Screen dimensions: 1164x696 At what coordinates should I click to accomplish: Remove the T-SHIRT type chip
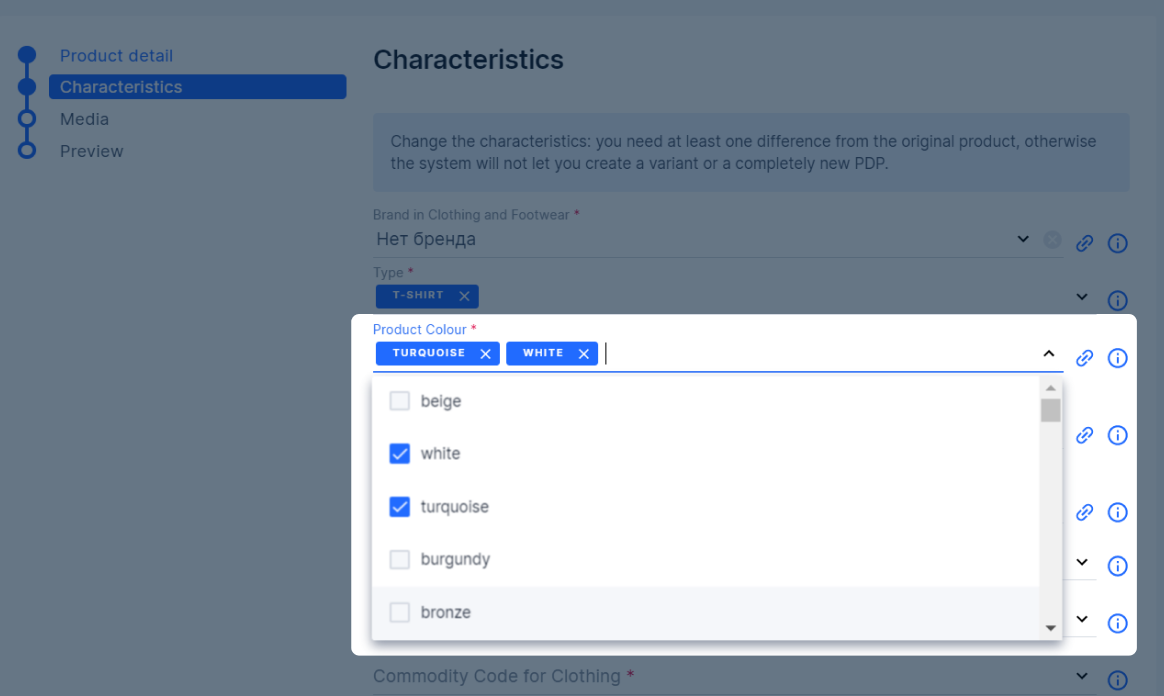[x=464, y=296]
